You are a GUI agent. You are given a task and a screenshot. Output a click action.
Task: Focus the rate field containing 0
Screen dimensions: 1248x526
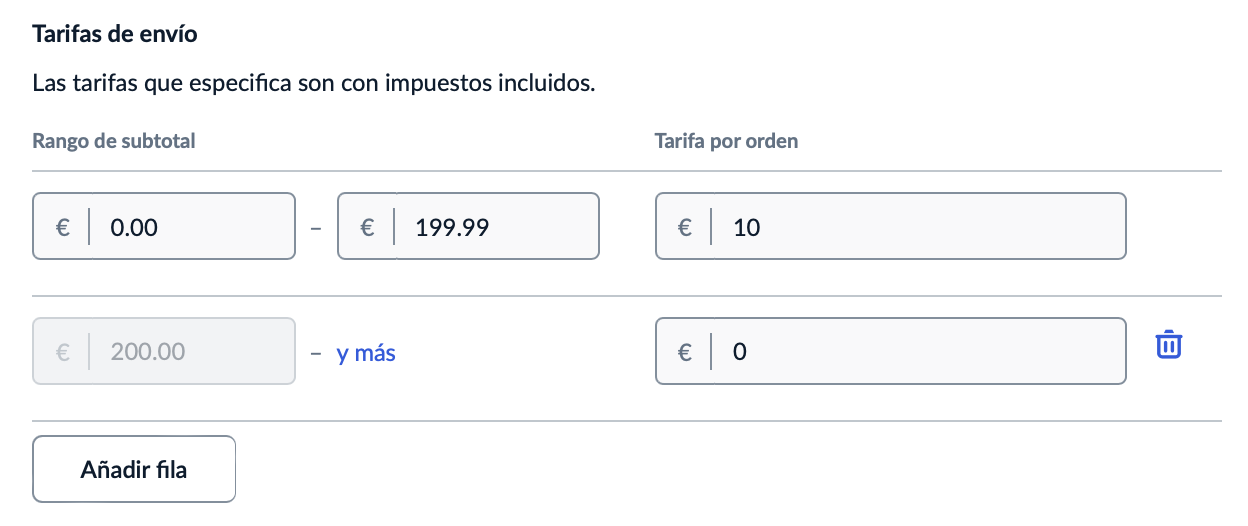891,351
